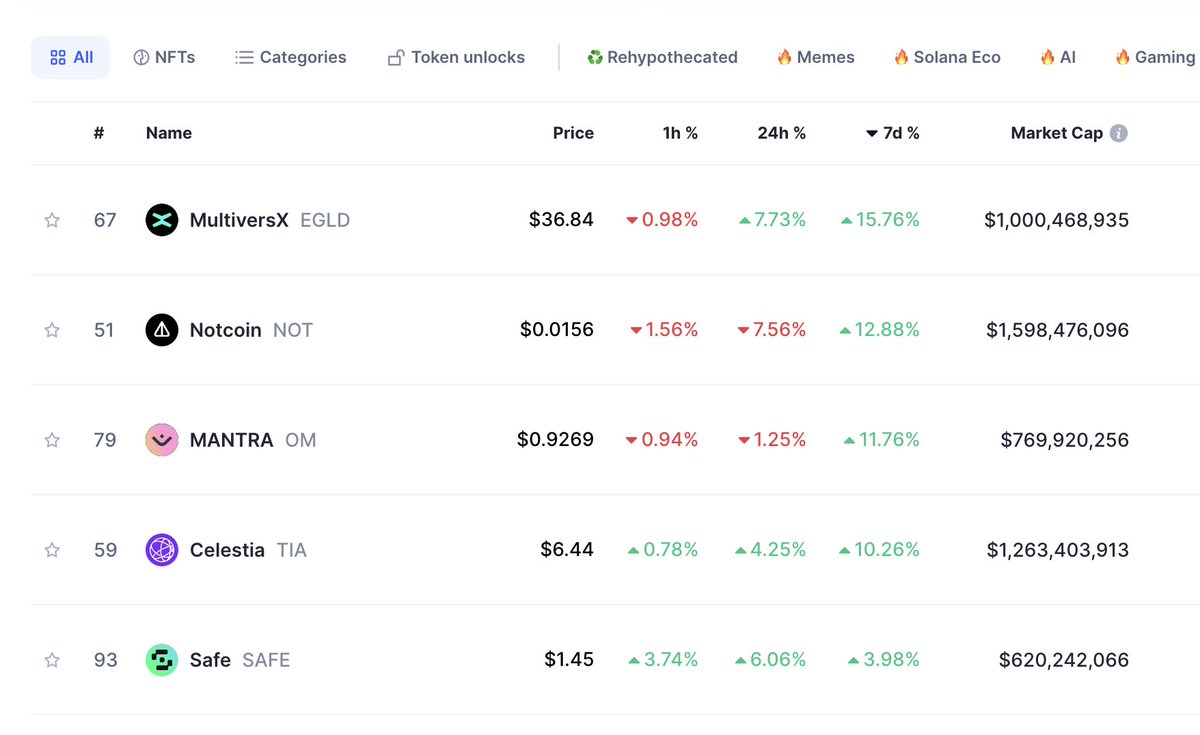Open the Notcoin coin logo
This screenshot has height=735, width=1200.
162,330
